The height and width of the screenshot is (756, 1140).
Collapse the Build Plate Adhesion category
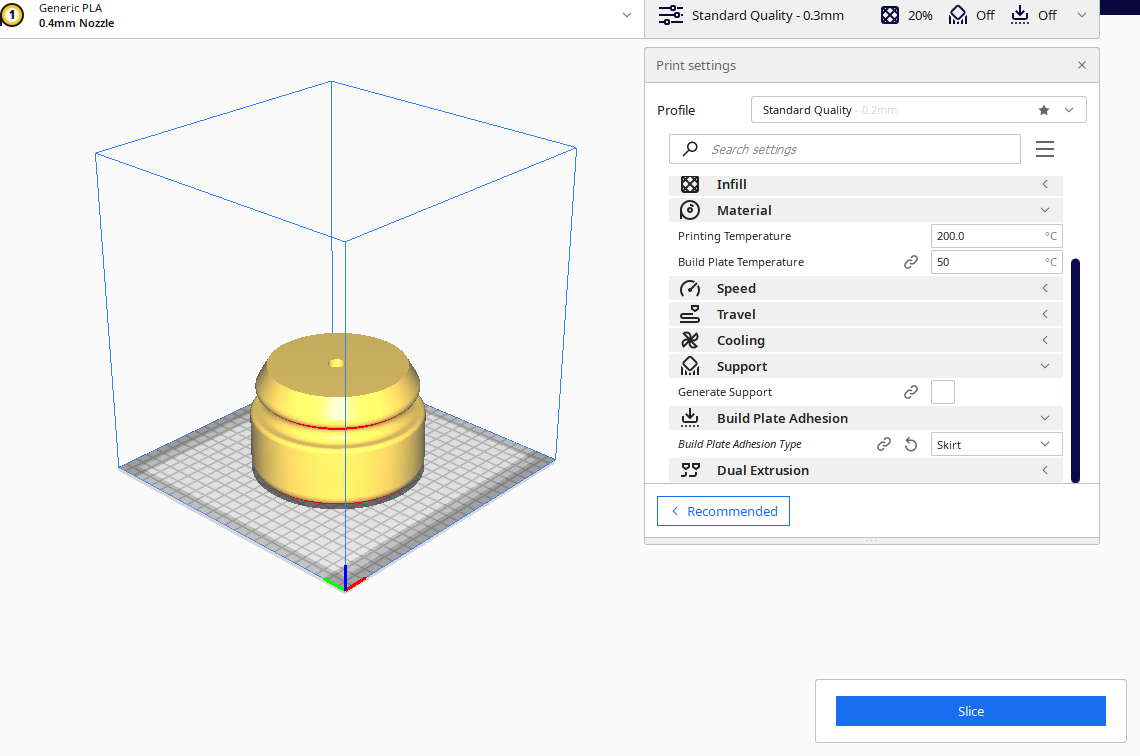tap(865, 418)
